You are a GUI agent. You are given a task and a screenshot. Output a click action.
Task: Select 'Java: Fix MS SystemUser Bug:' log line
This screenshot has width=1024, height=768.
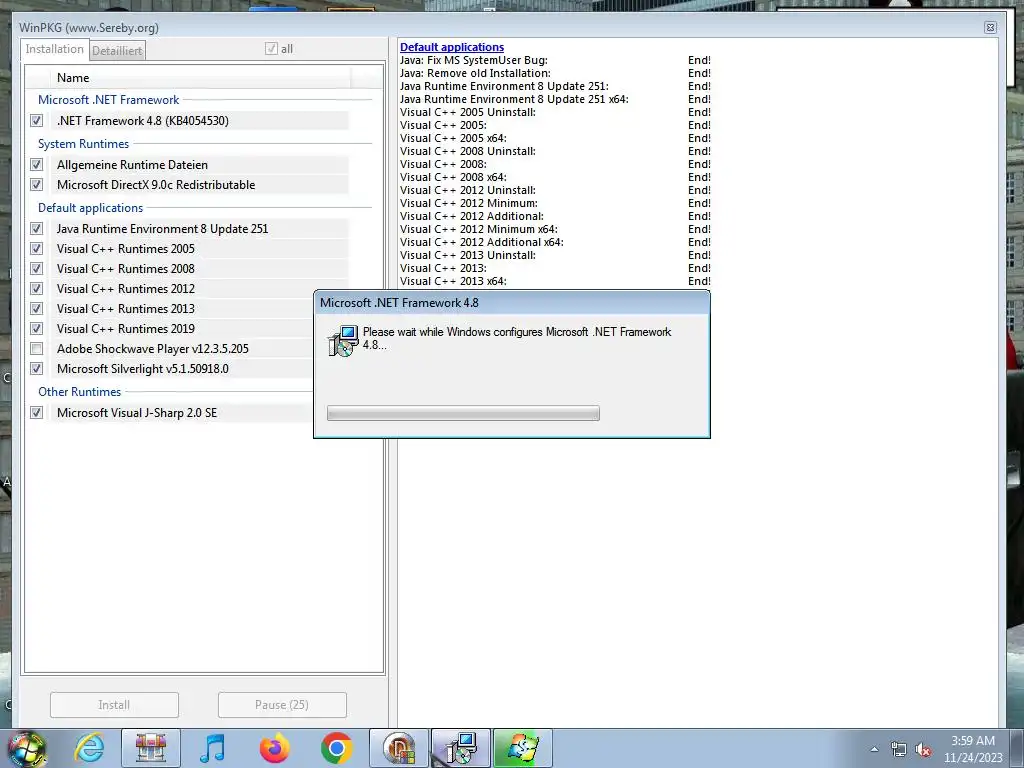coord(473,60)
